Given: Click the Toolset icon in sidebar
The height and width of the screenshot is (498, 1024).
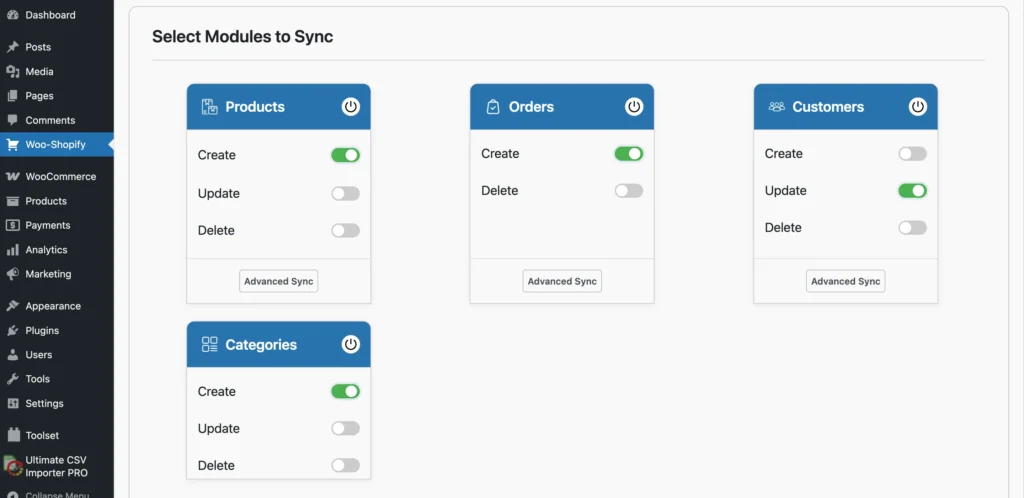Looking at the screenshot, I should tap(12, 435).
